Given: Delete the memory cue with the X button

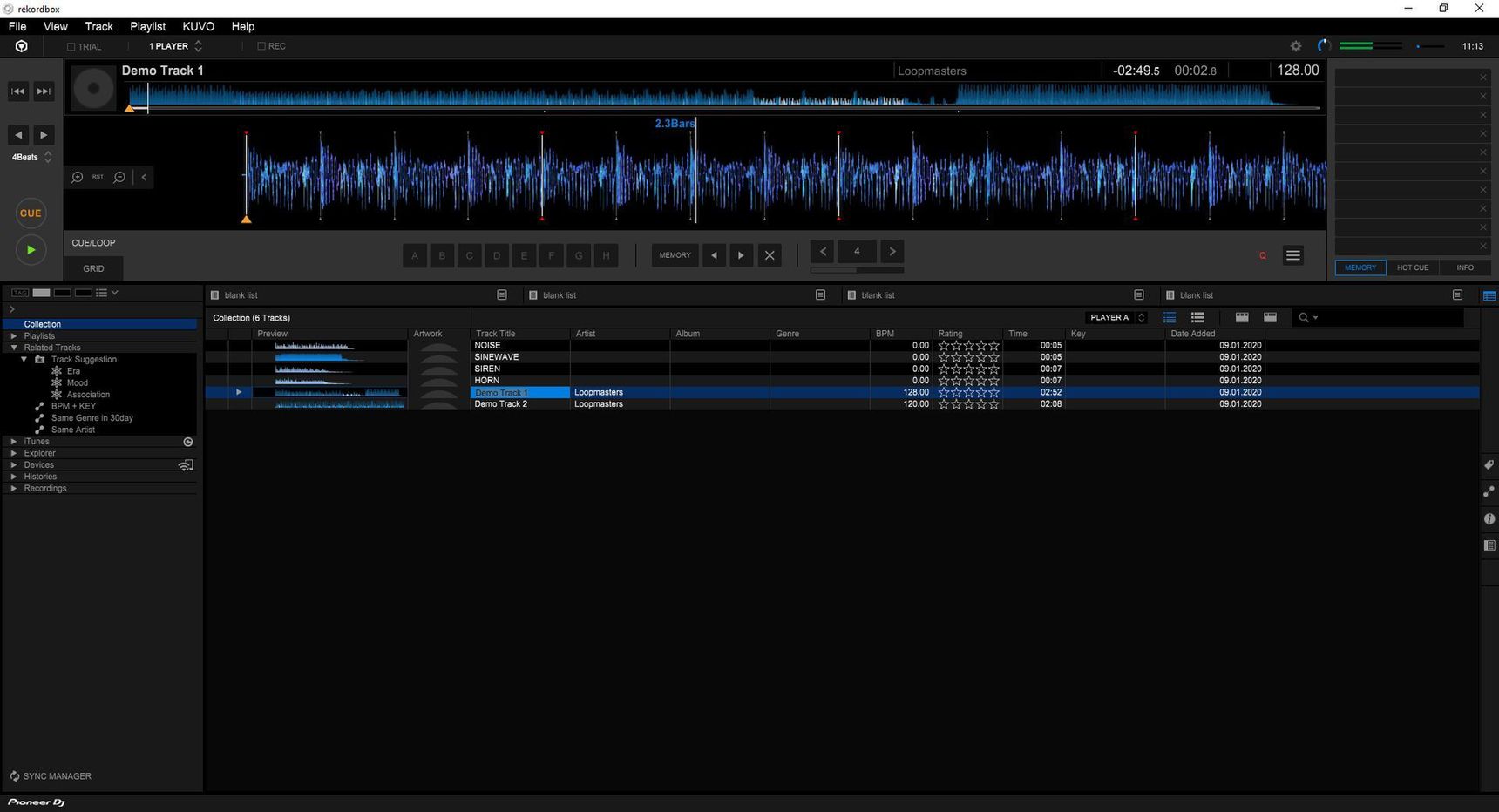Looking at the screenshot, I should pos(769,255).
